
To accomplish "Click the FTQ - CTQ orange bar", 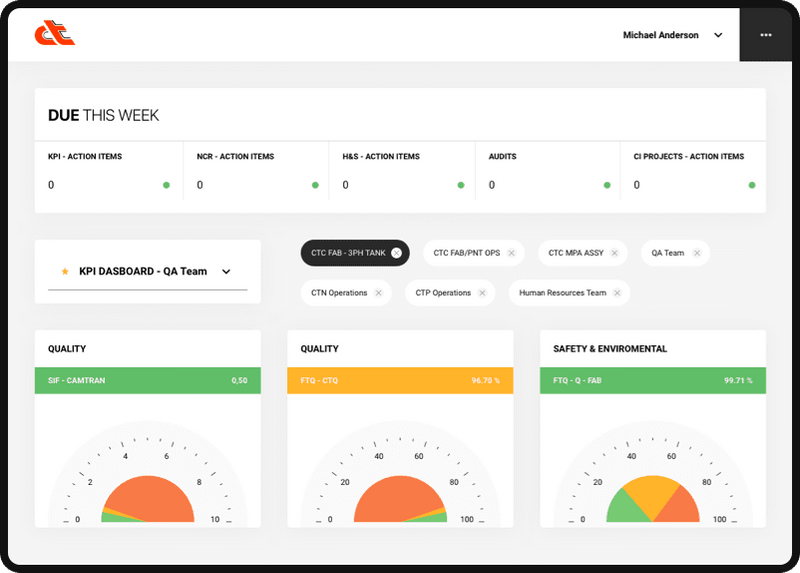I will [400, 380].
